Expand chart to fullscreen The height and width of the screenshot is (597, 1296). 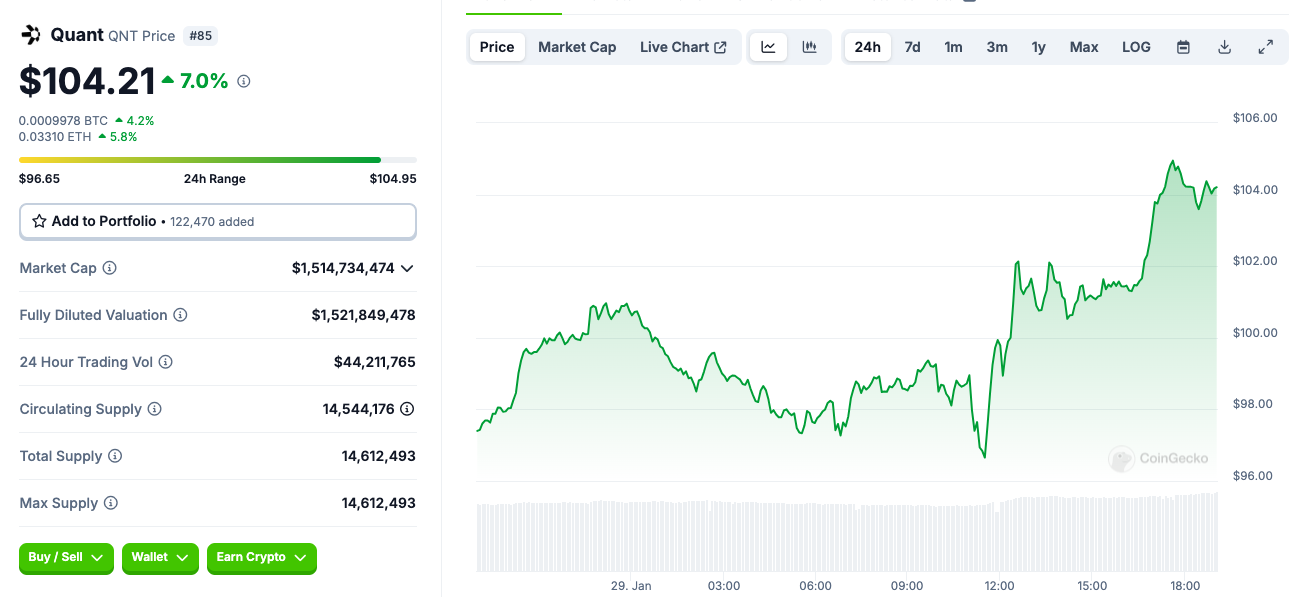1265,47
